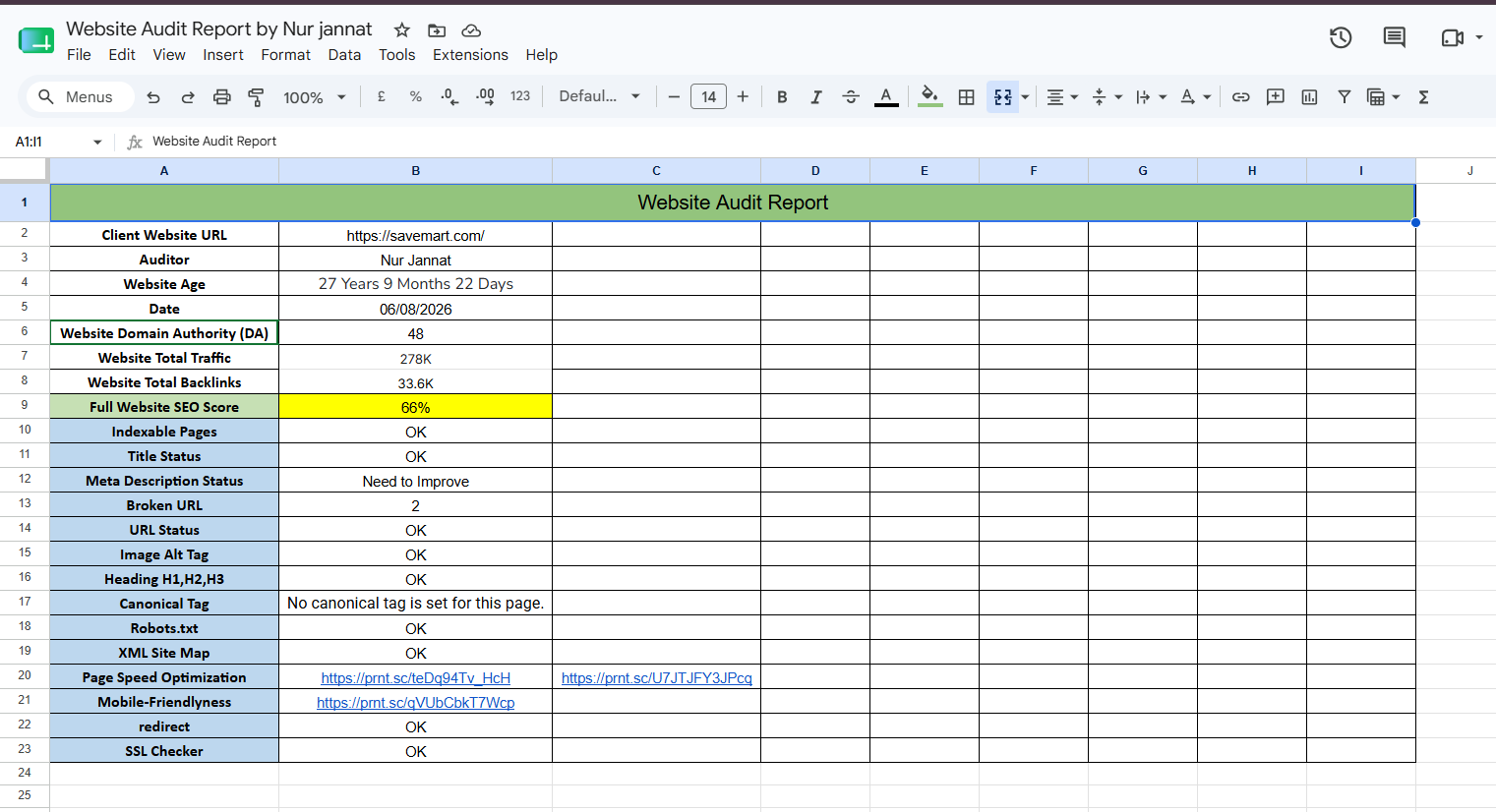Click the Create a filter icon
The width and height of the screenshot is (1496, 812).
1344,96
